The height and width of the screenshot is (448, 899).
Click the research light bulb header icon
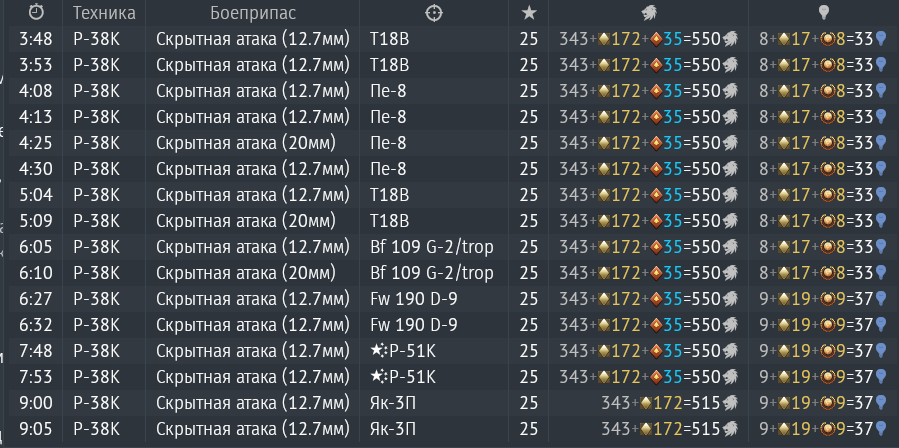click(823, 13)
